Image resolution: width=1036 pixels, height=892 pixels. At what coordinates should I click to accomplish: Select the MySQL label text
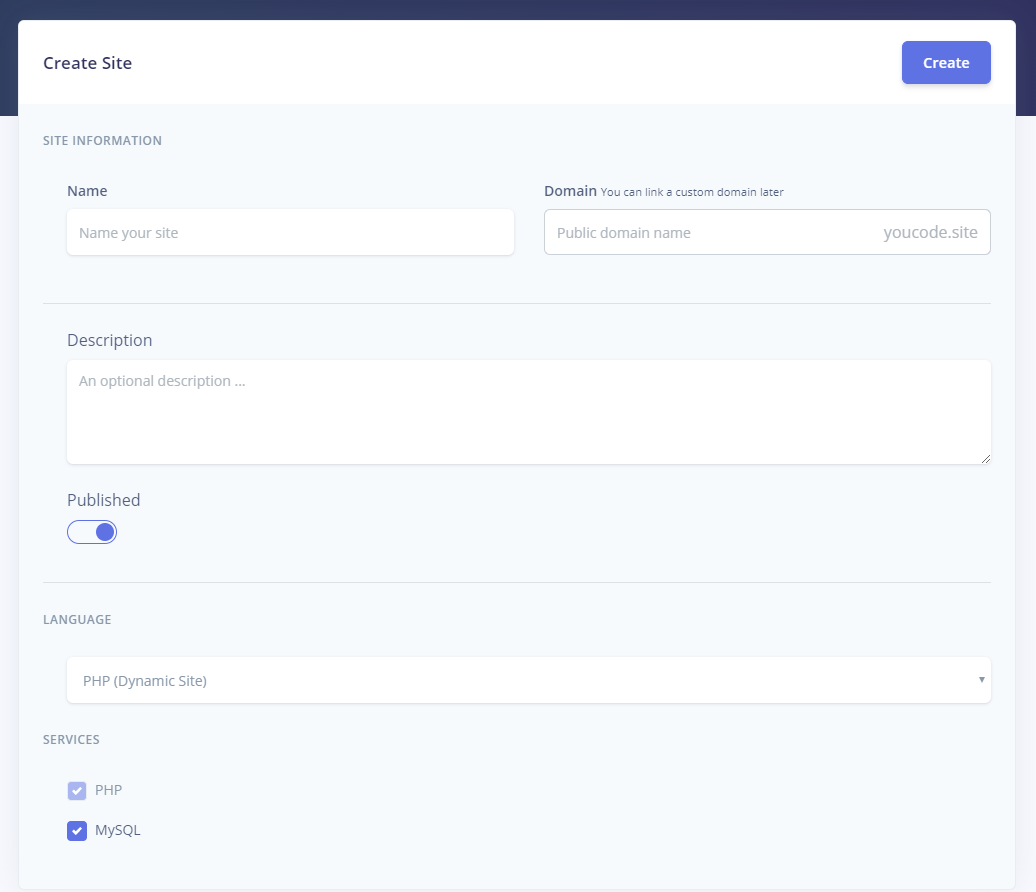pos(119,830)
